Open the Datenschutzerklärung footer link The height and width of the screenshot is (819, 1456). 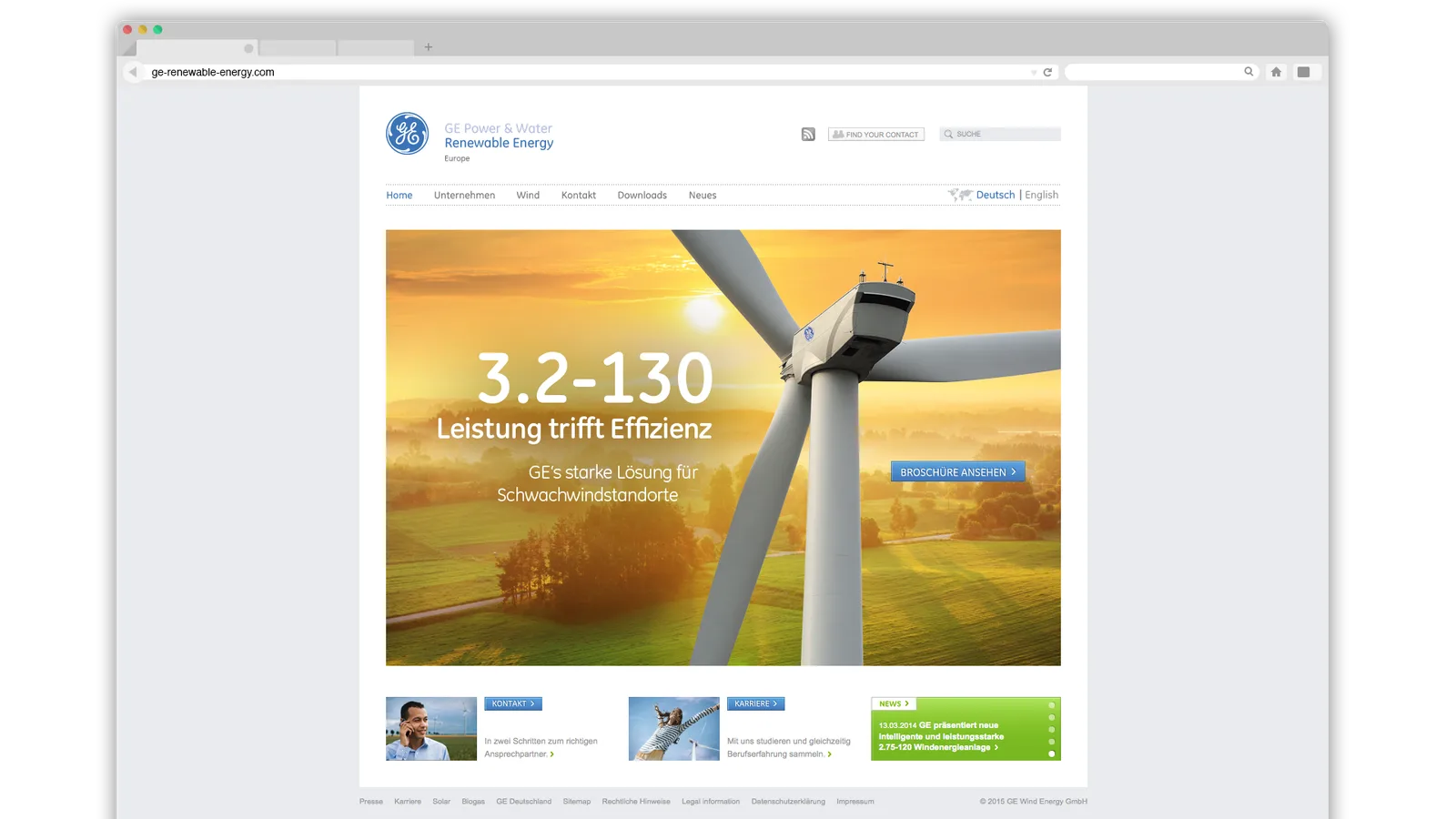point(788,802)
